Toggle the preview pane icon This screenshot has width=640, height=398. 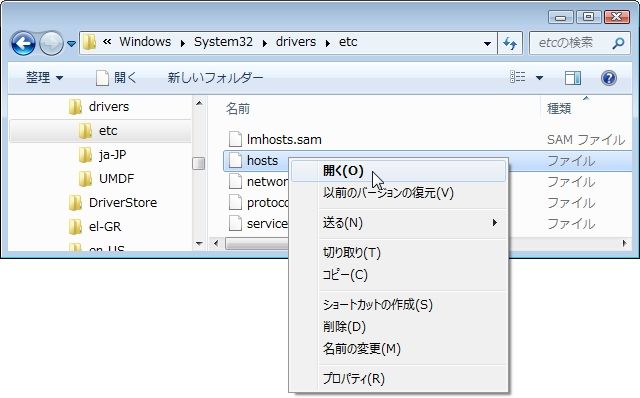point(573,78)
